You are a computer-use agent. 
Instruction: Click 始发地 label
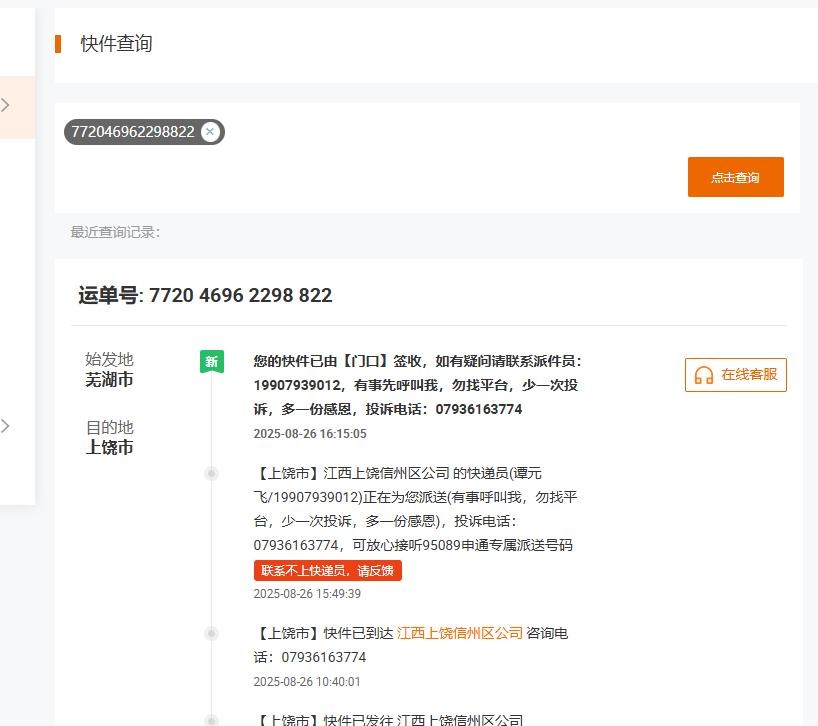(x=109, y=359)
